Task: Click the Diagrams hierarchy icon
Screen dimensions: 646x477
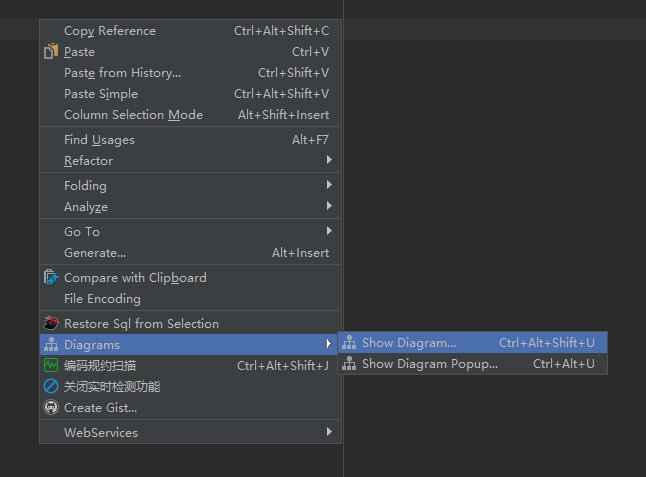Action: point(51,344)
